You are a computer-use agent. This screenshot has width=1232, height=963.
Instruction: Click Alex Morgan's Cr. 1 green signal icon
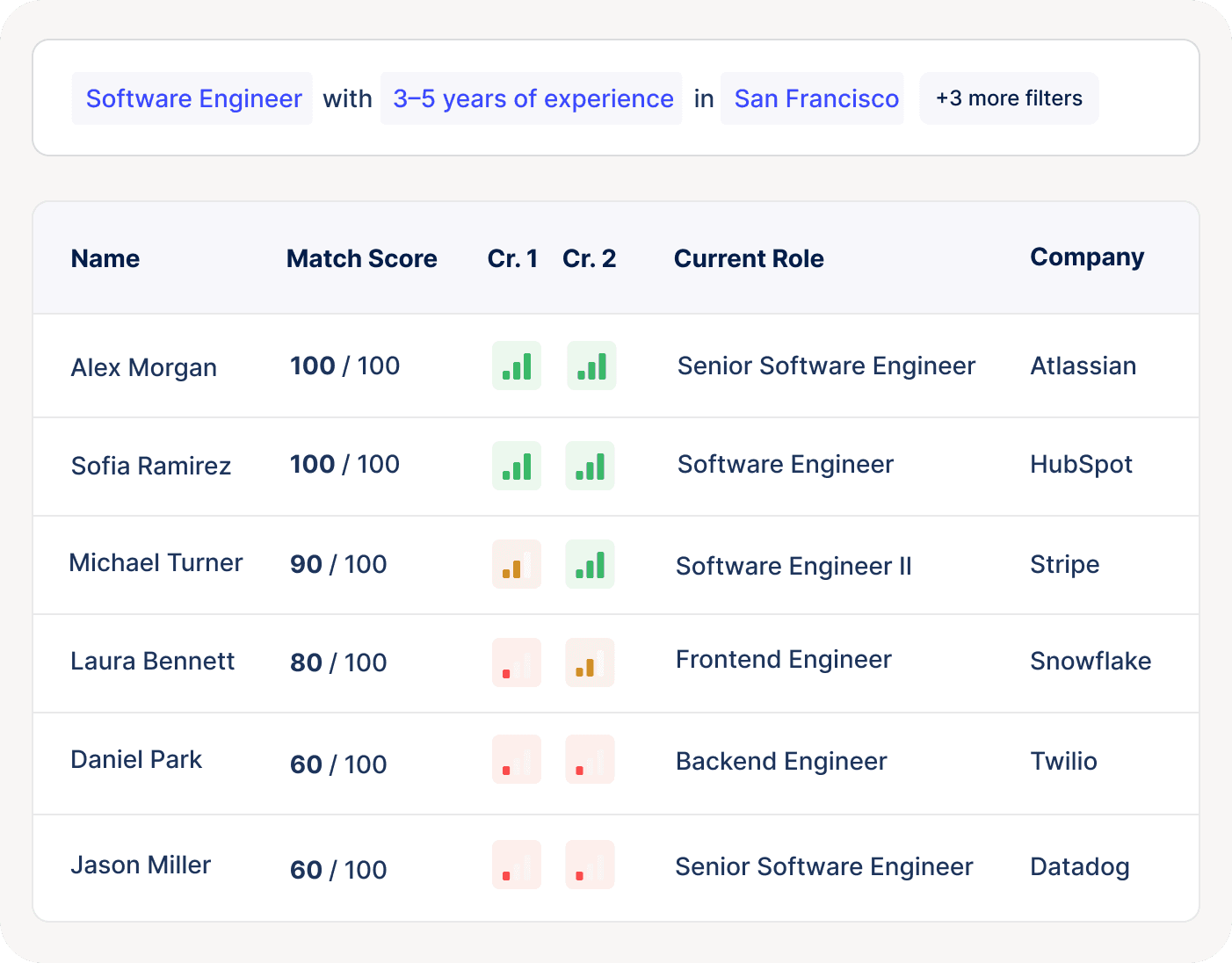(x=517, y=366)
